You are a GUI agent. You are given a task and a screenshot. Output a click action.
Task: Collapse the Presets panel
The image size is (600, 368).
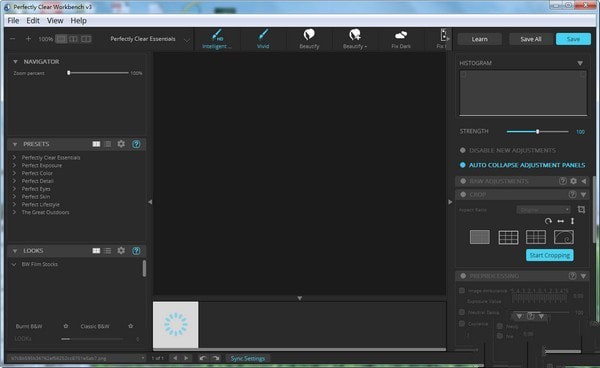(15, 145)
